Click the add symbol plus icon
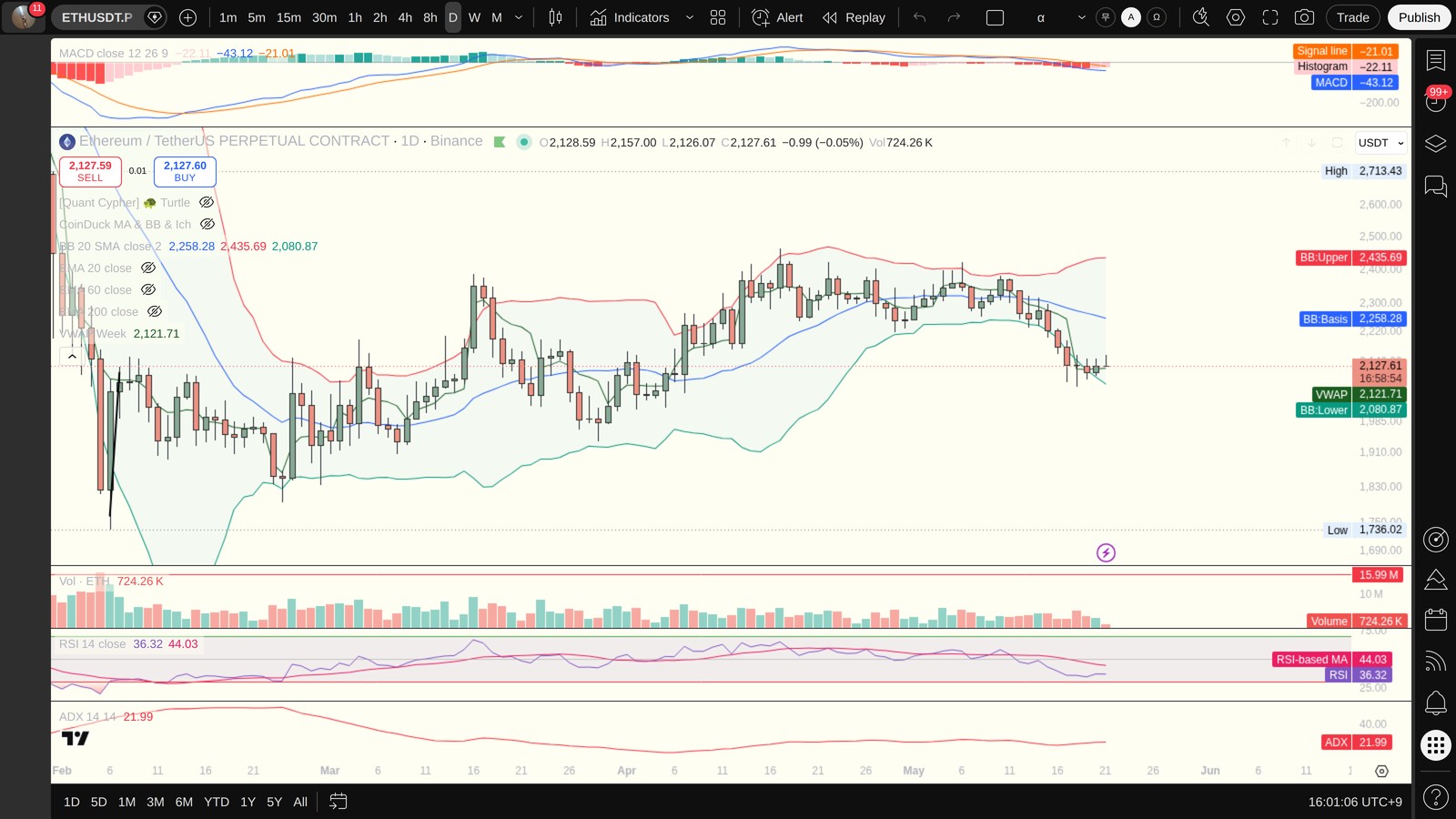 click(187, 17)
